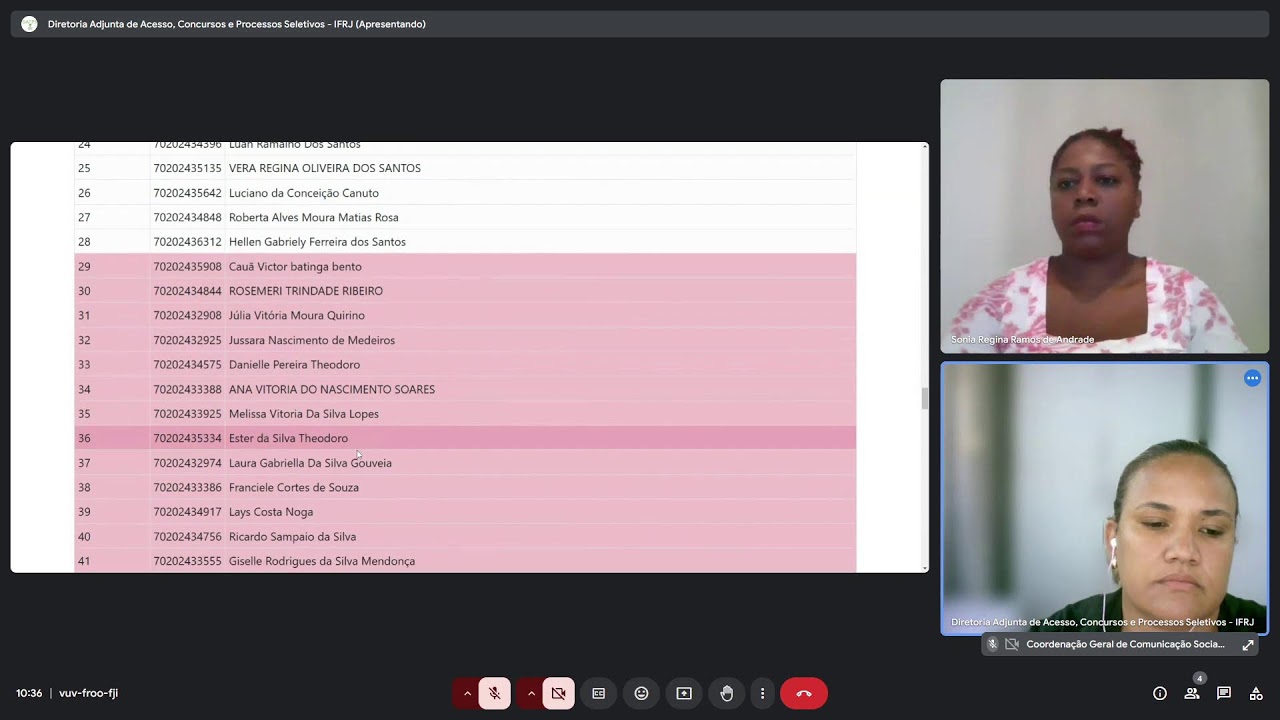Click the name ROSEMERI TRINDADE RIBEIRO
Image resolution: width=1280 pixels, height=720 pixels.
click(306, 291)
